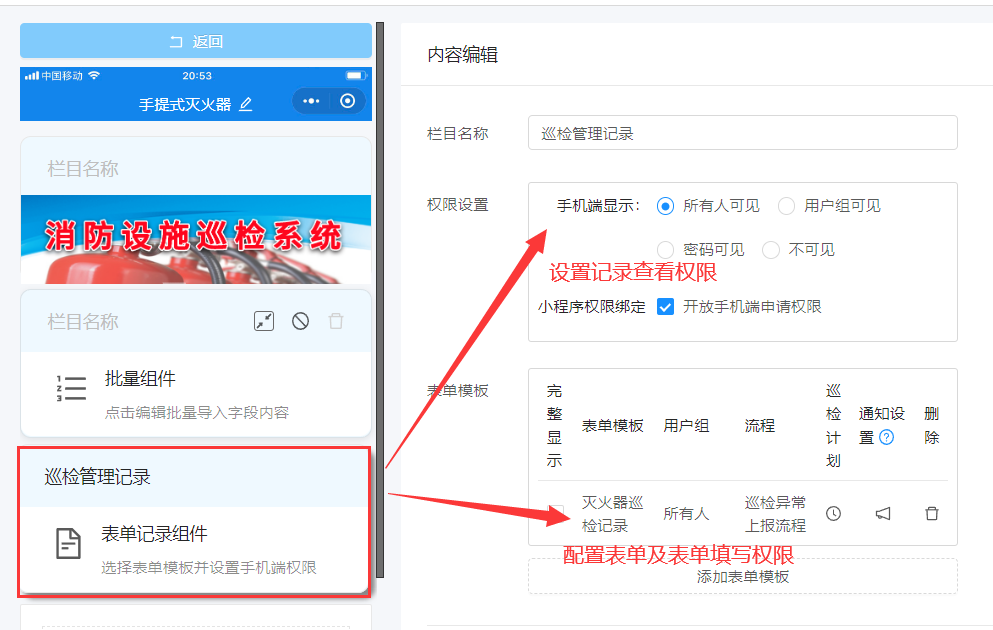Click the shrink/collapse icon in 栏目名称 header
993x630 pixels.
click(264, 321)
